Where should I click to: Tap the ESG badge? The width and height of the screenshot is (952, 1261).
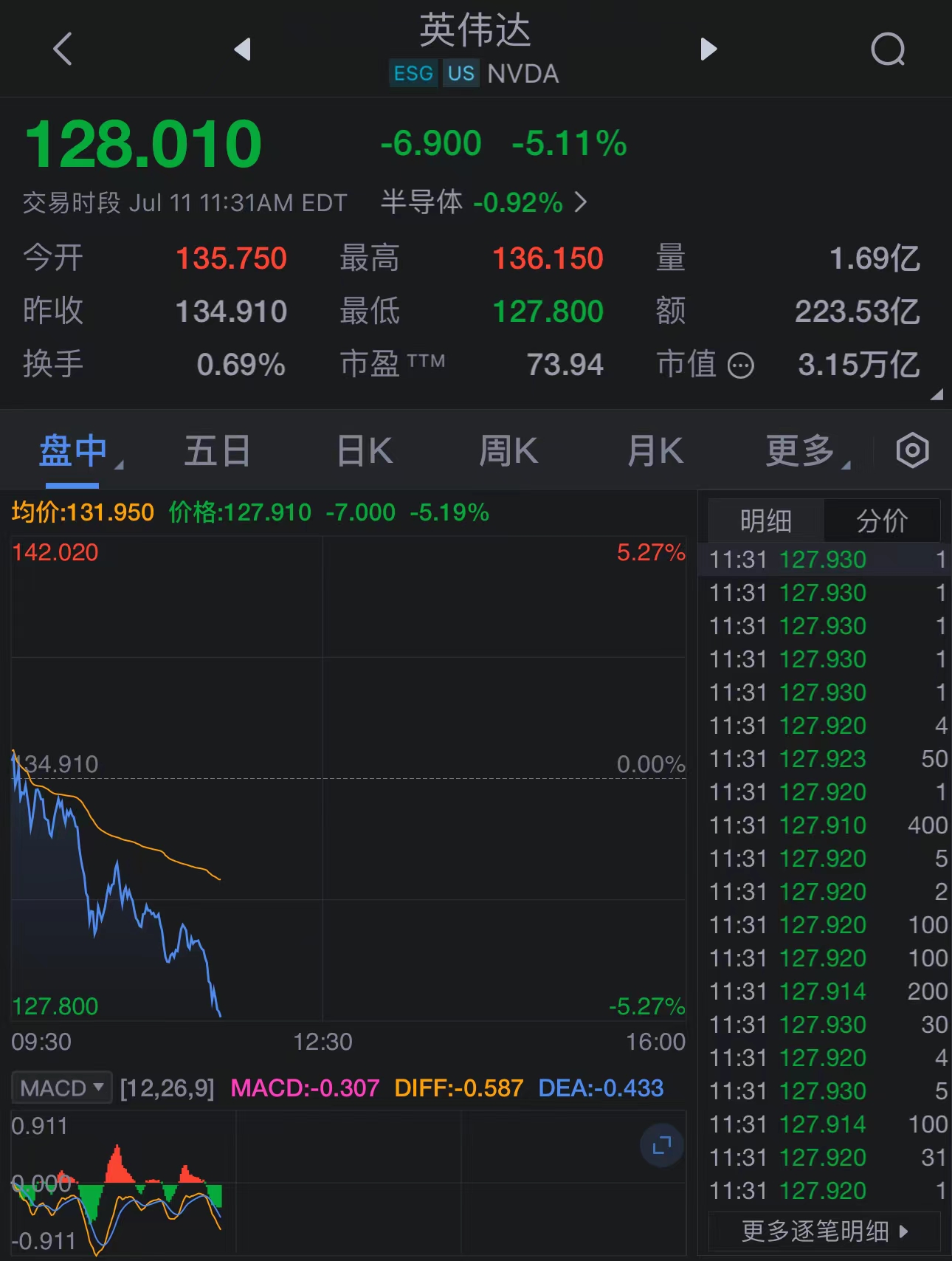[x=413, y=74]
